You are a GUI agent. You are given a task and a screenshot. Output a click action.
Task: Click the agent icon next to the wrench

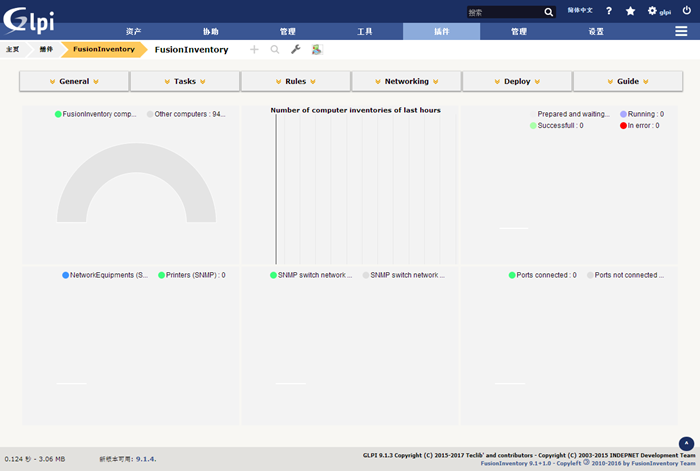pos(317,50)
